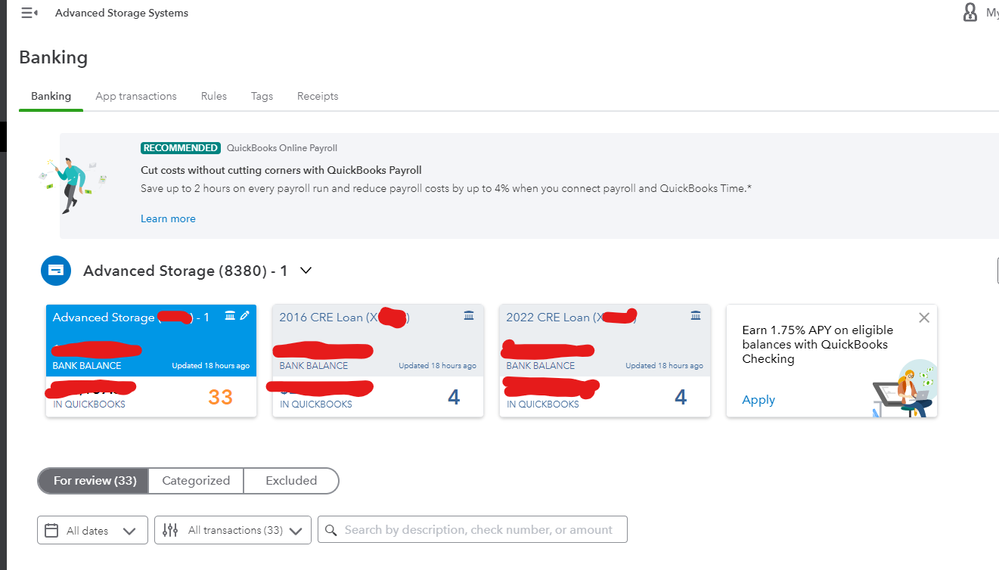Open the Tags tab
The image size is (999, 570).
[262, 96]
